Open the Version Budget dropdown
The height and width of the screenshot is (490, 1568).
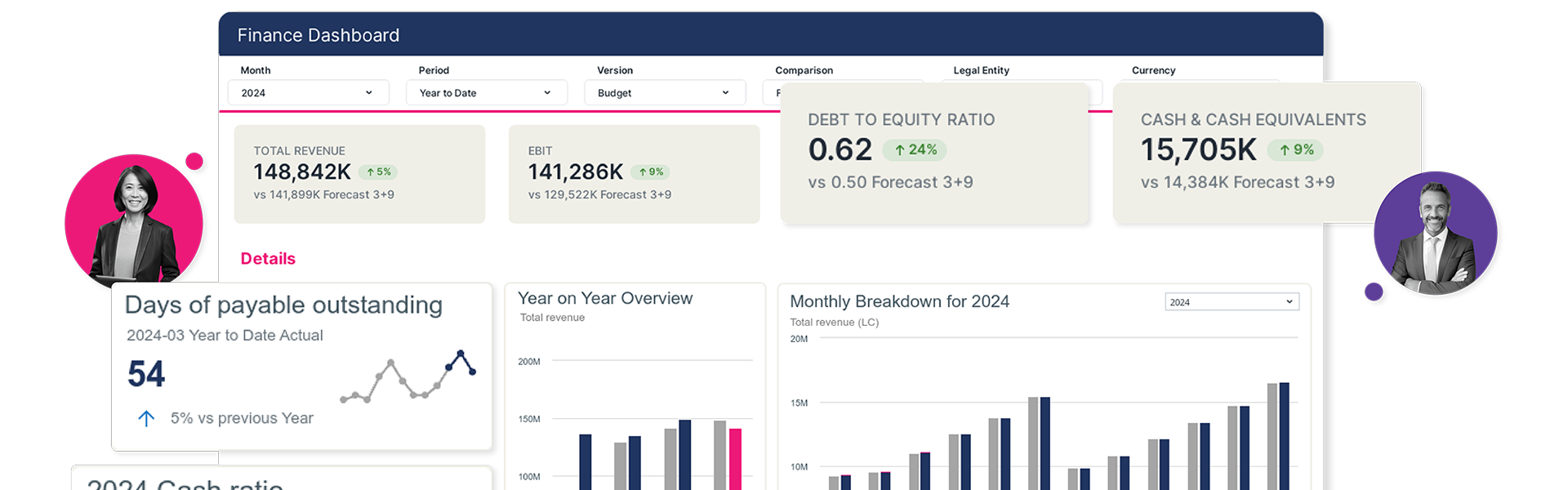tap(664, 93)
